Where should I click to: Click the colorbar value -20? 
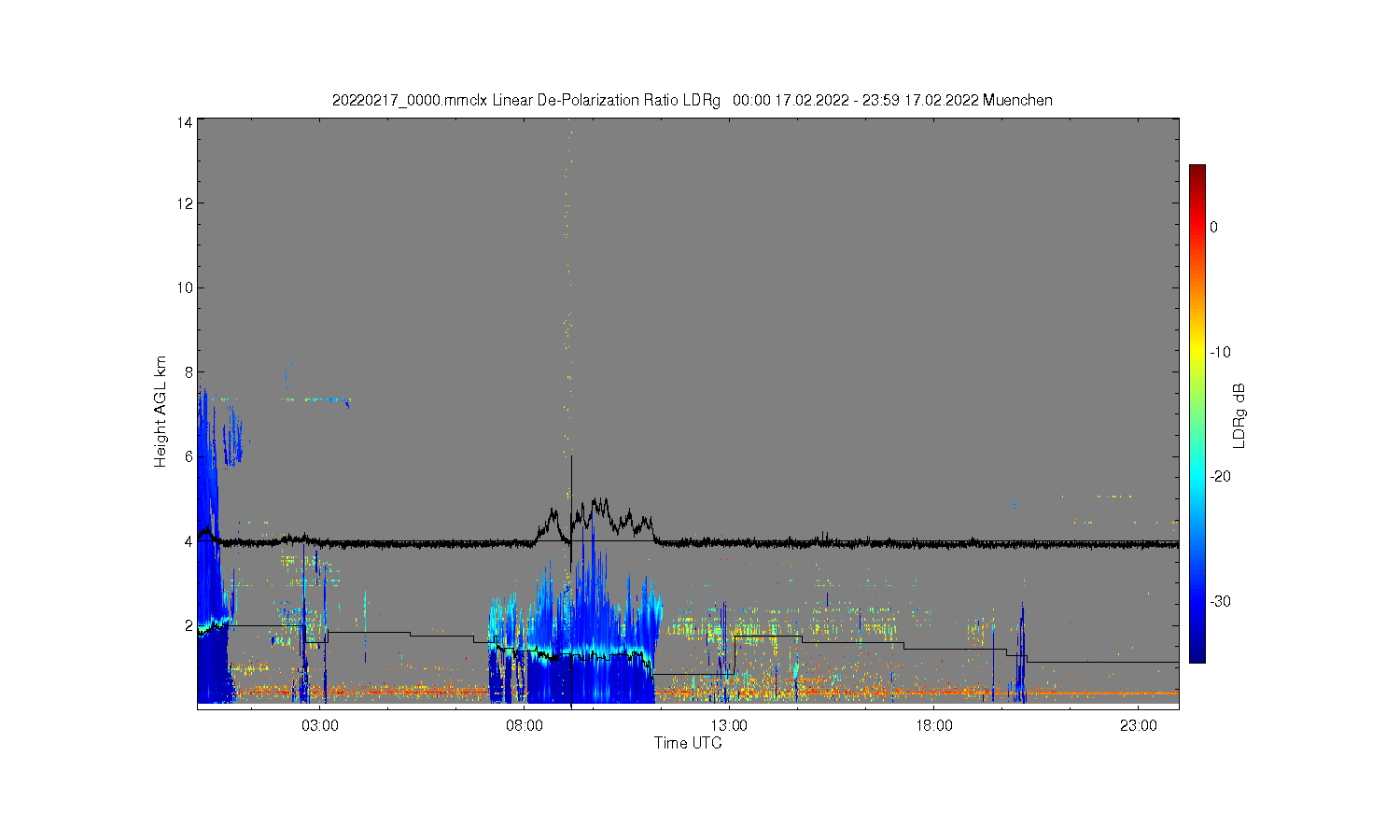coord(1223,476)
